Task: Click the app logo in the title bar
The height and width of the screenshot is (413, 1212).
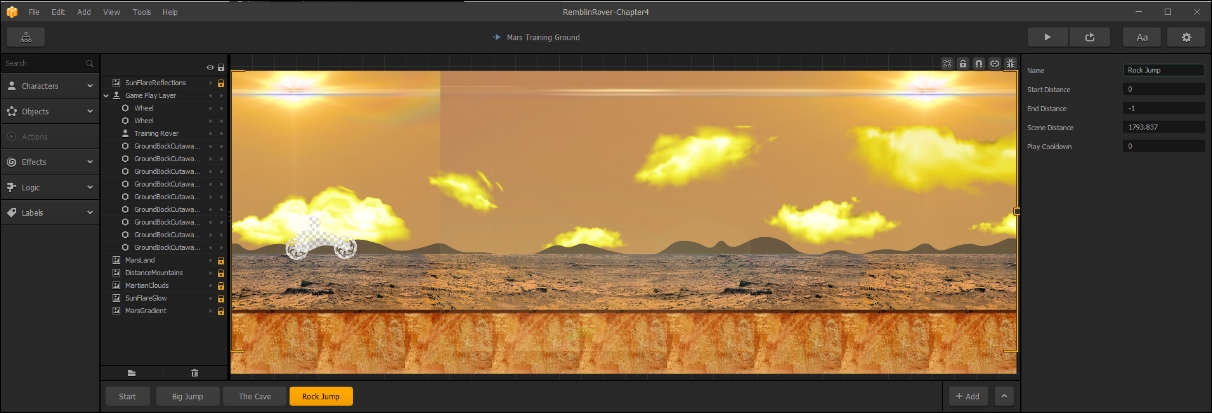Action: pos(12,12)
